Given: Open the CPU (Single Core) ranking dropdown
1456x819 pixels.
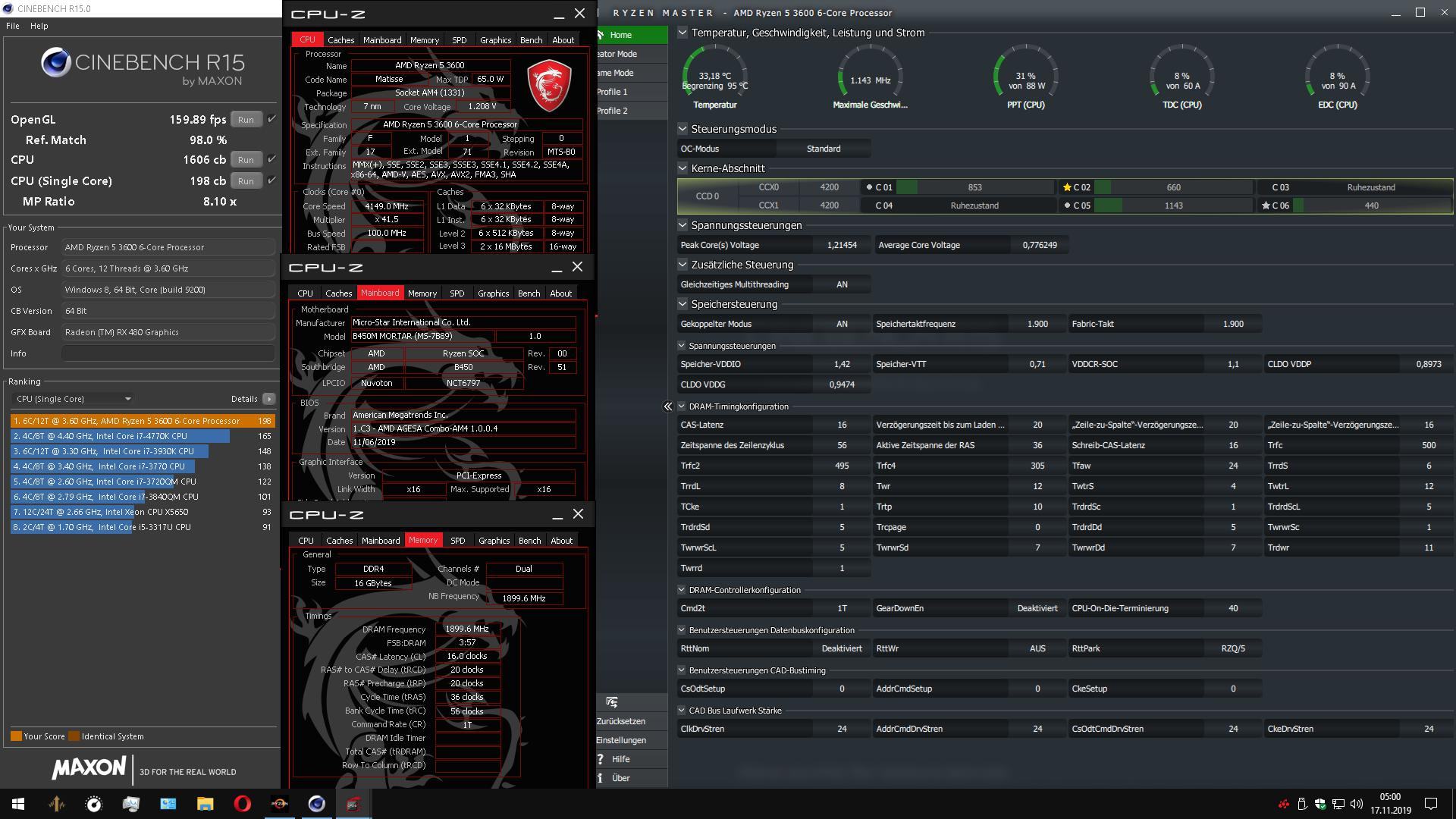Looking at the screenshot, I should point(74,399).
